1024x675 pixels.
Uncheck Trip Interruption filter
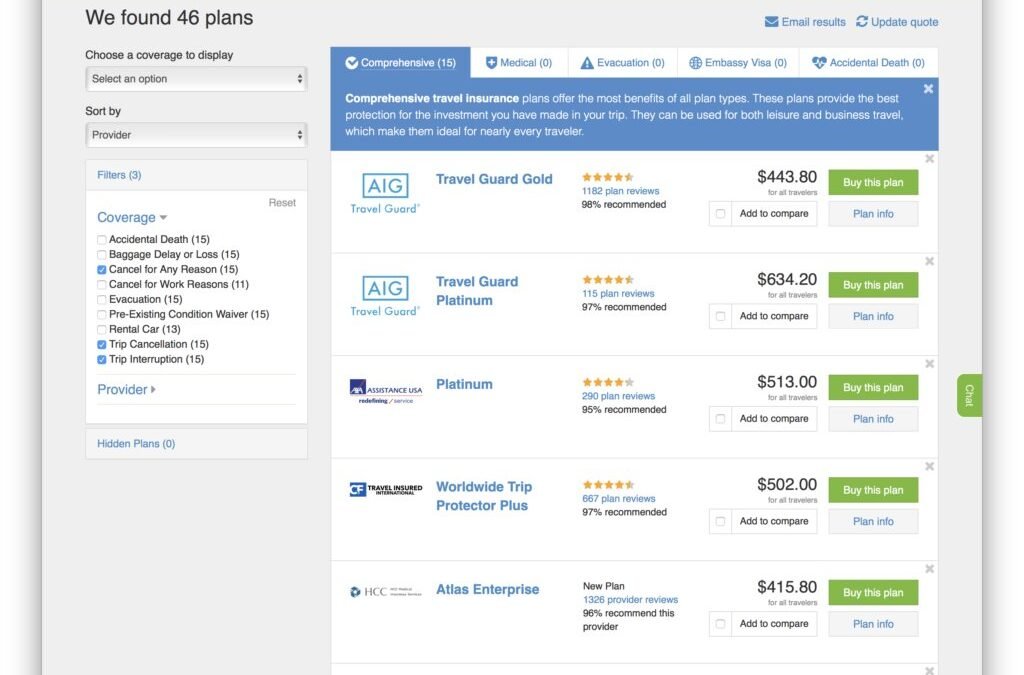101,360
